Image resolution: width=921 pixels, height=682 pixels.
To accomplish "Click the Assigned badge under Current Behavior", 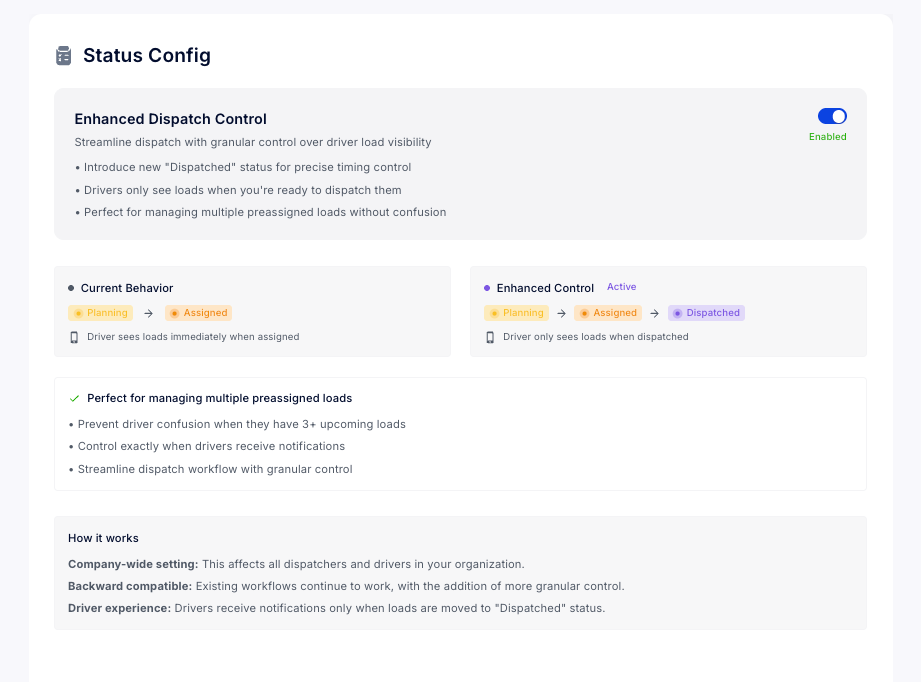I will point(198,313).
